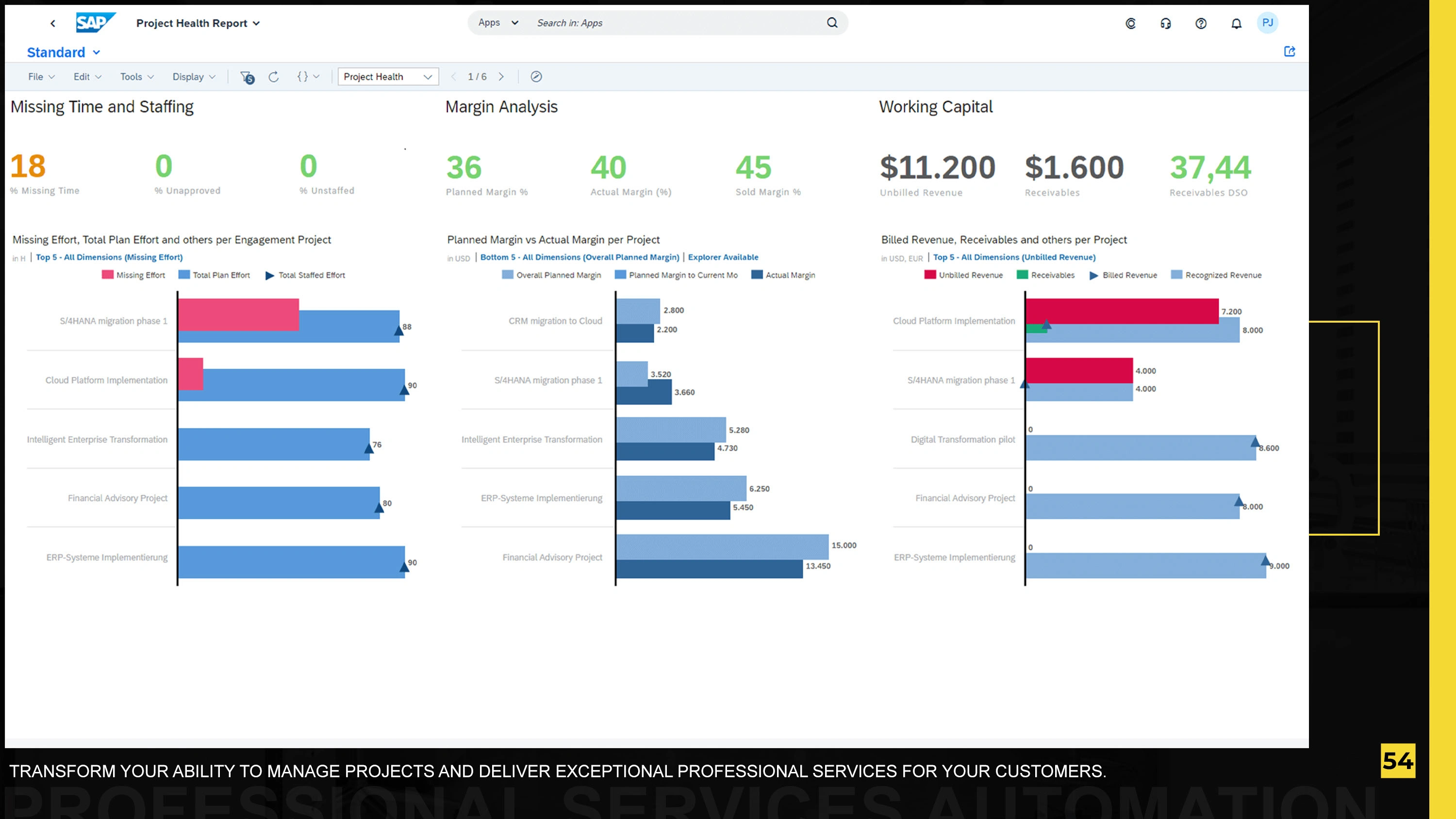This screenshot has width=1456, height=819.
Task: Click the refresh icon in toolbar
Action: 274,77
